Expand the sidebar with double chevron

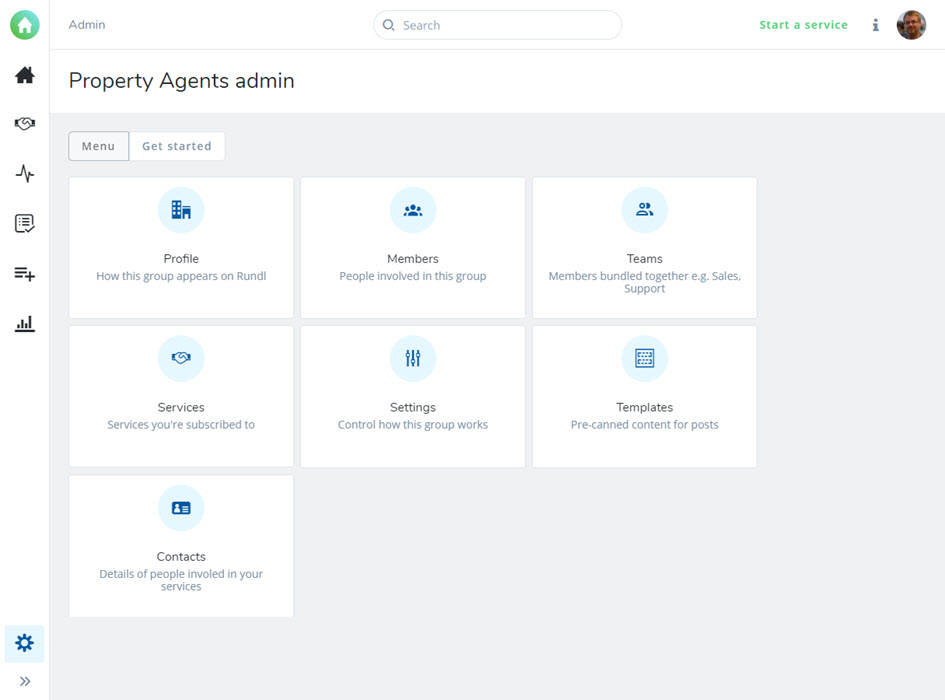pos(25,681)
